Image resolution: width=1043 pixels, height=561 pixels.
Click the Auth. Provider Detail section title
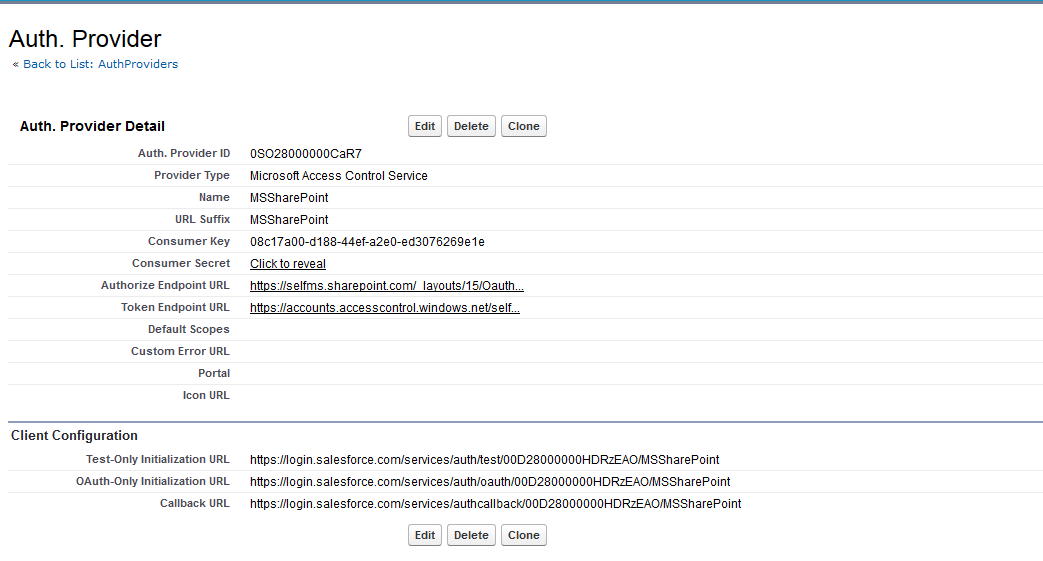(x=92, y=126)
